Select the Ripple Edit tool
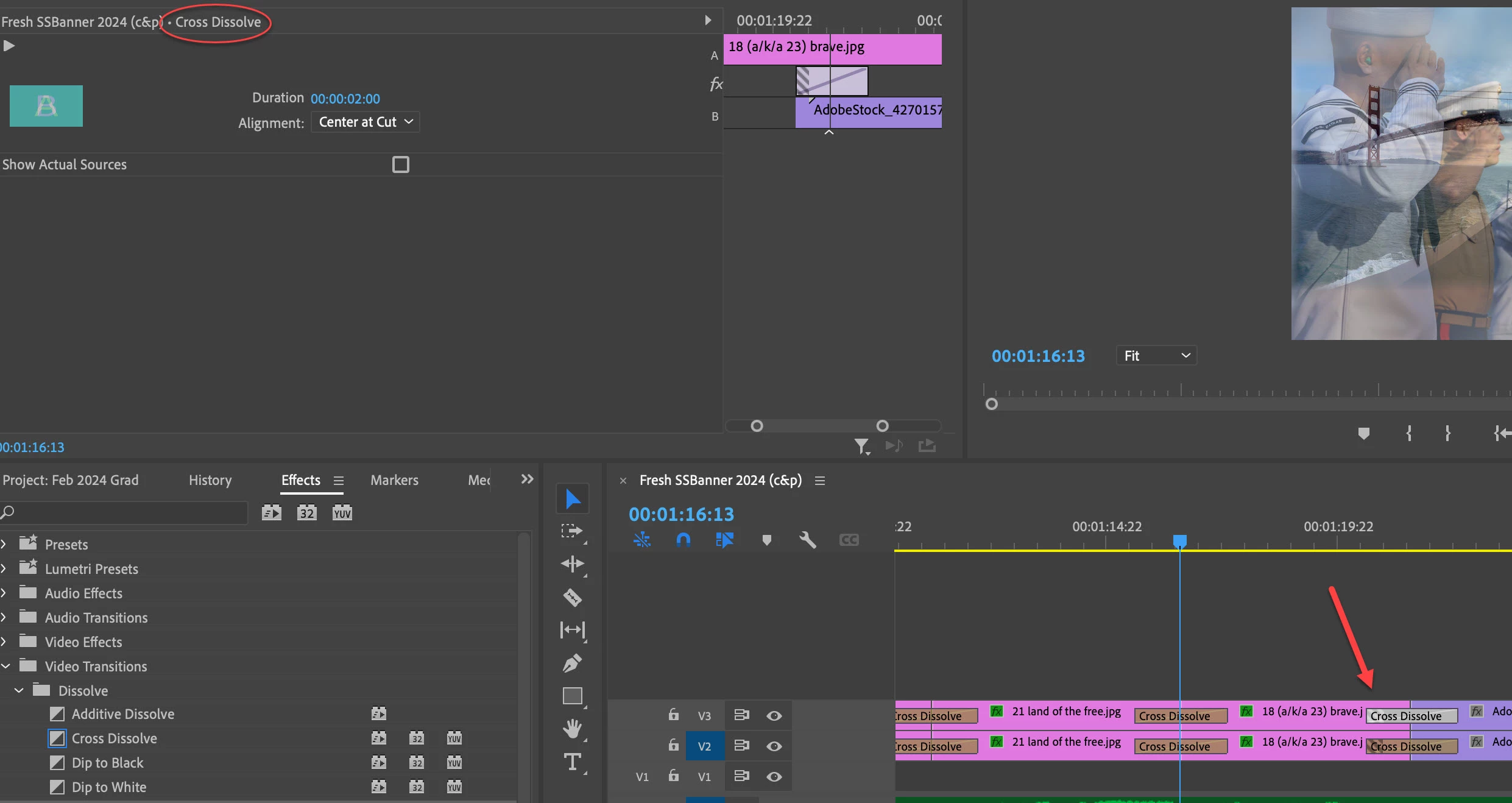The image size is (1512, 803). pos(572,564)
